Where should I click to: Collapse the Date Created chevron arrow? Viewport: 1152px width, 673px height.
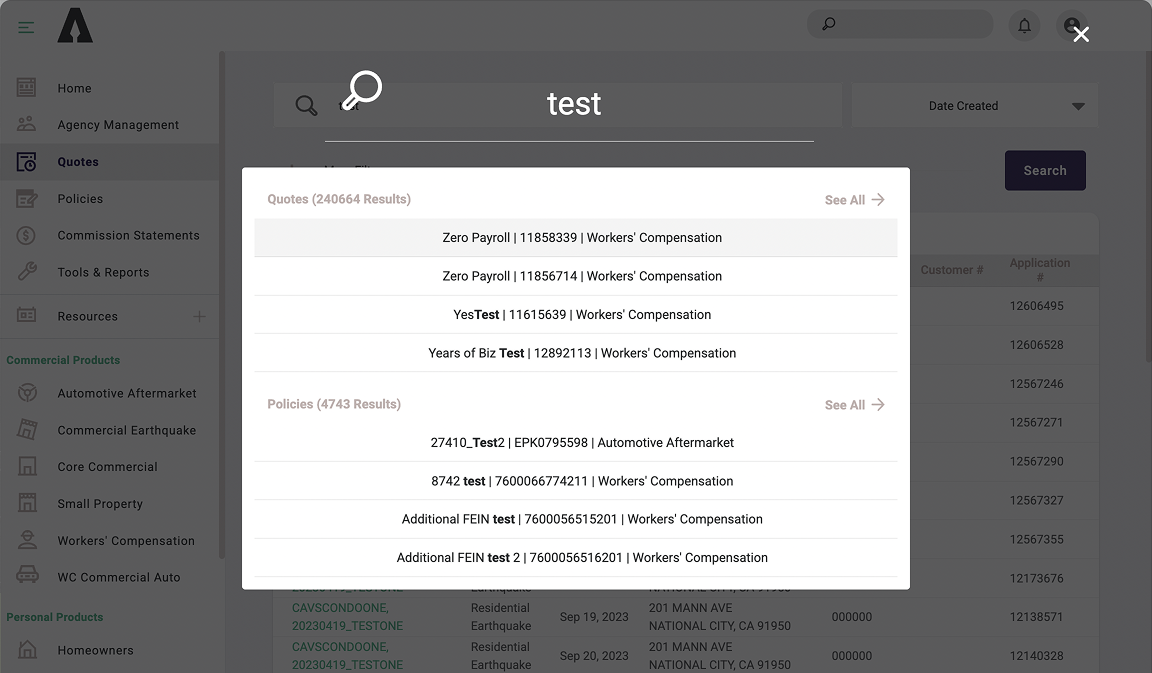(1078, 105)
